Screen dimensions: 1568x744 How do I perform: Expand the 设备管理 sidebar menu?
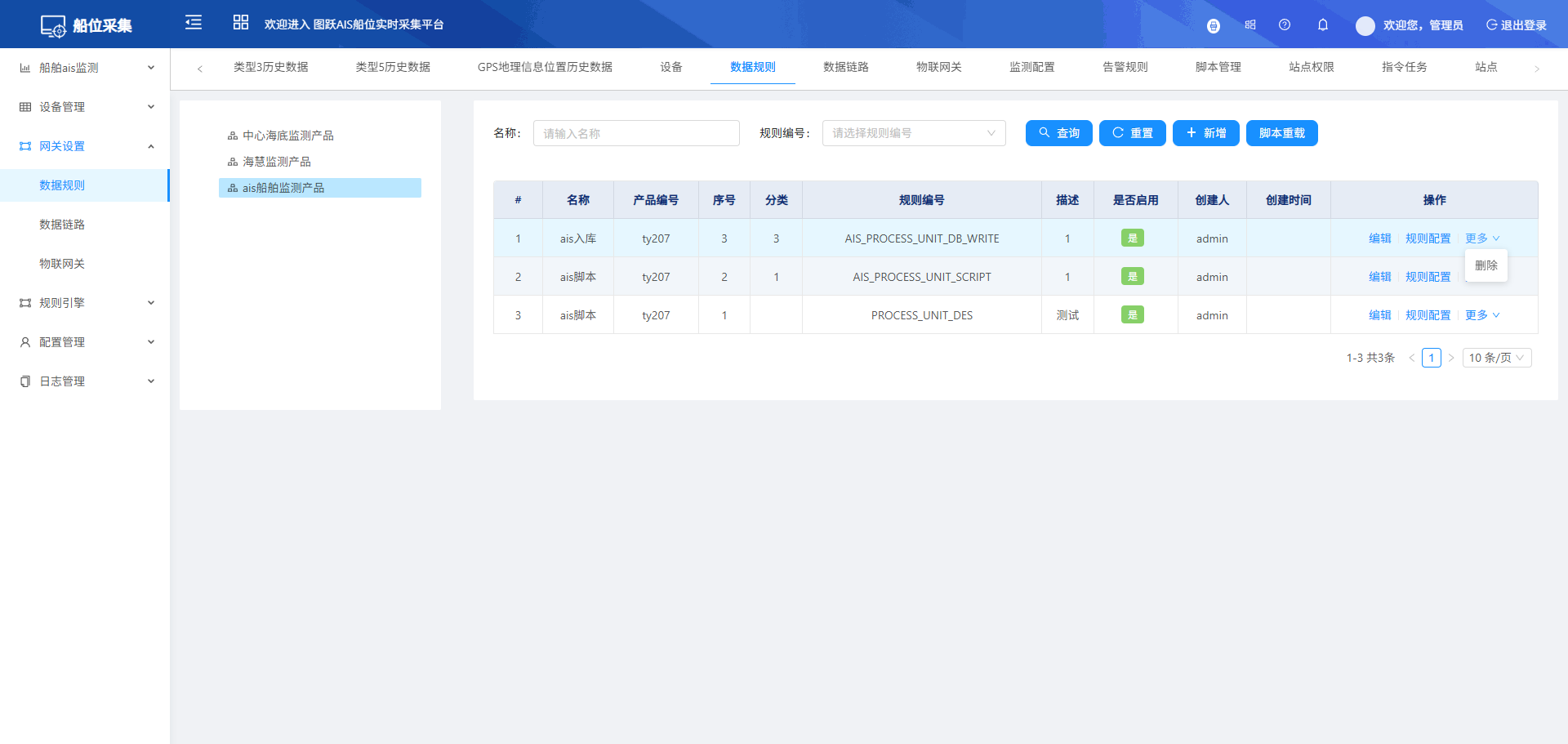click(86, 107)
